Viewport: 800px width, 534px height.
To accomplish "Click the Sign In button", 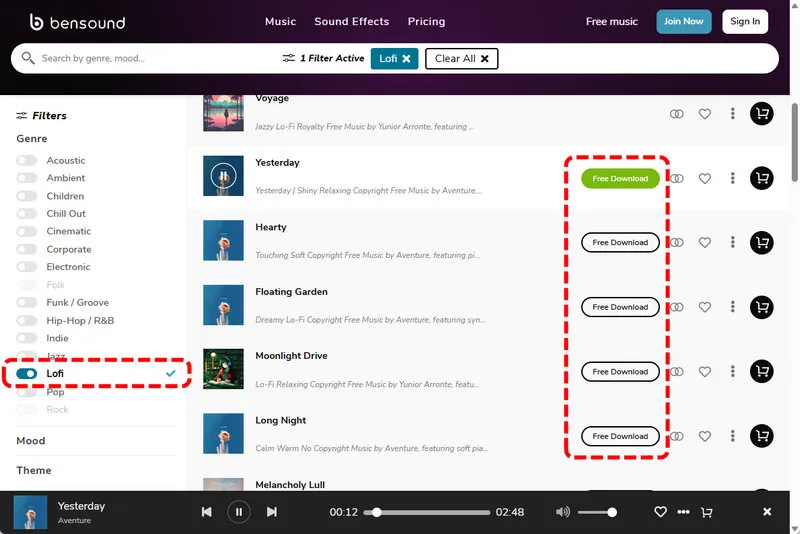I will coord(745,21).
